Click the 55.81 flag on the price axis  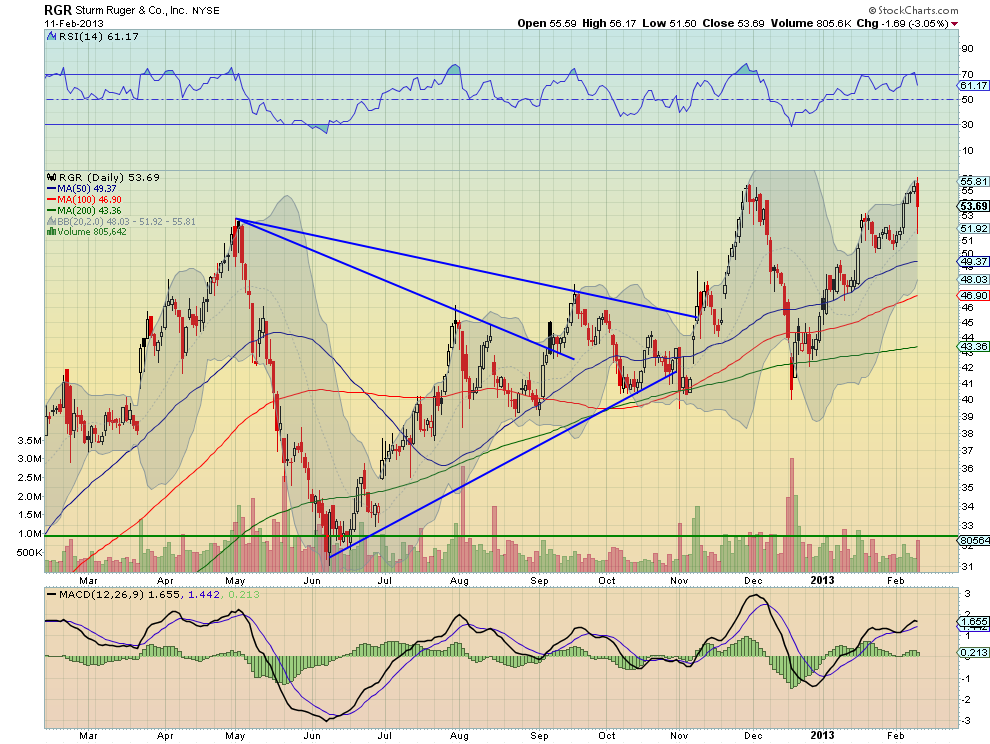[974, 181]
